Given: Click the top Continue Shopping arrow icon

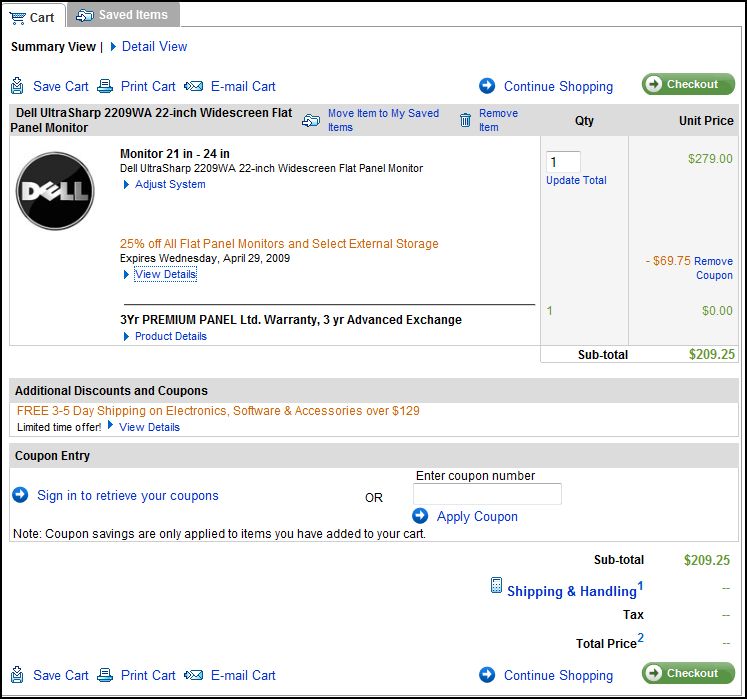Looking at the screenshot, I should 487,86.
